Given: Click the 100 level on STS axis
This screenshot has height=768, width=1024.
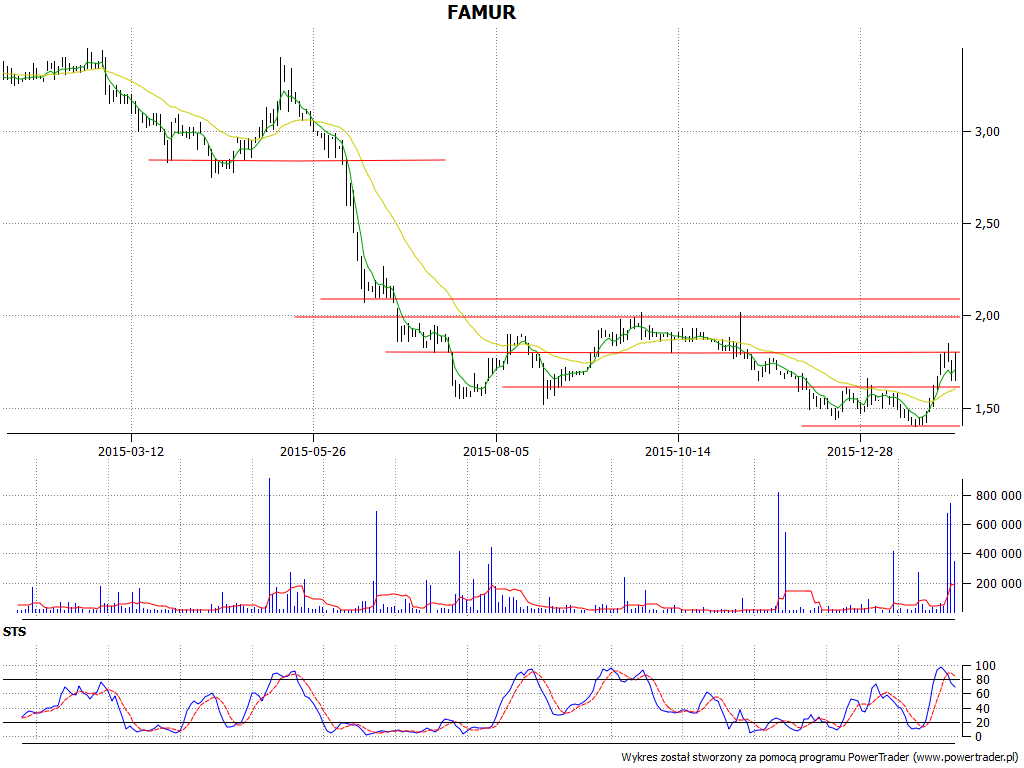Looking at the screenshot, I should [x=985, y=666].
